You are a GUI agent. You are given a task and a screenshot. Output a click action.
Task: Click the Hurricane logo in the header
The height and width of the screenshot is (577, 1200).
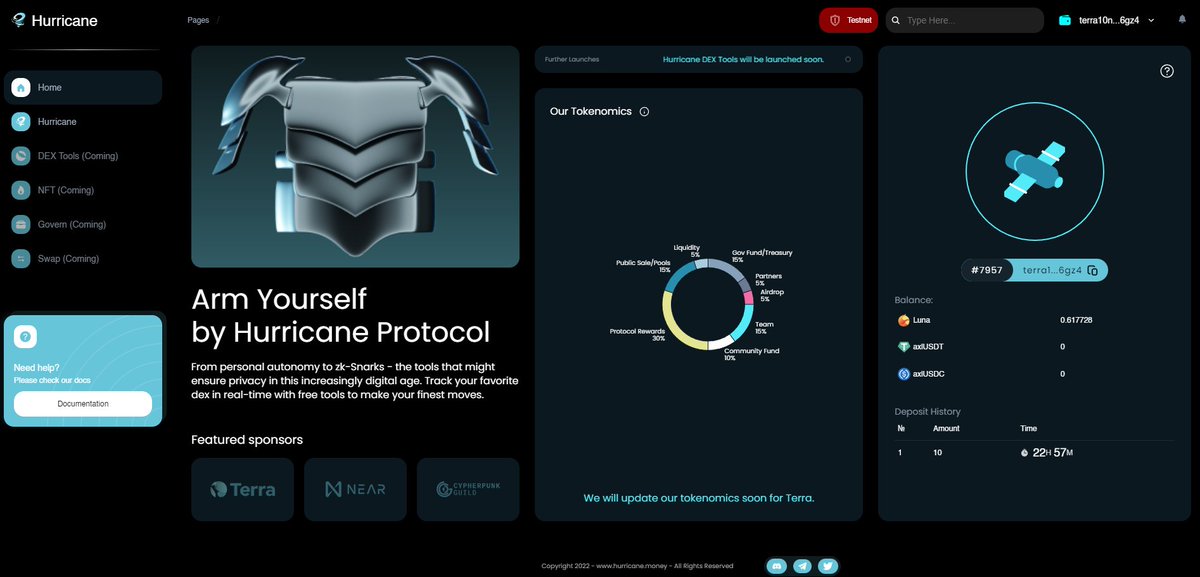pos(55,19)
